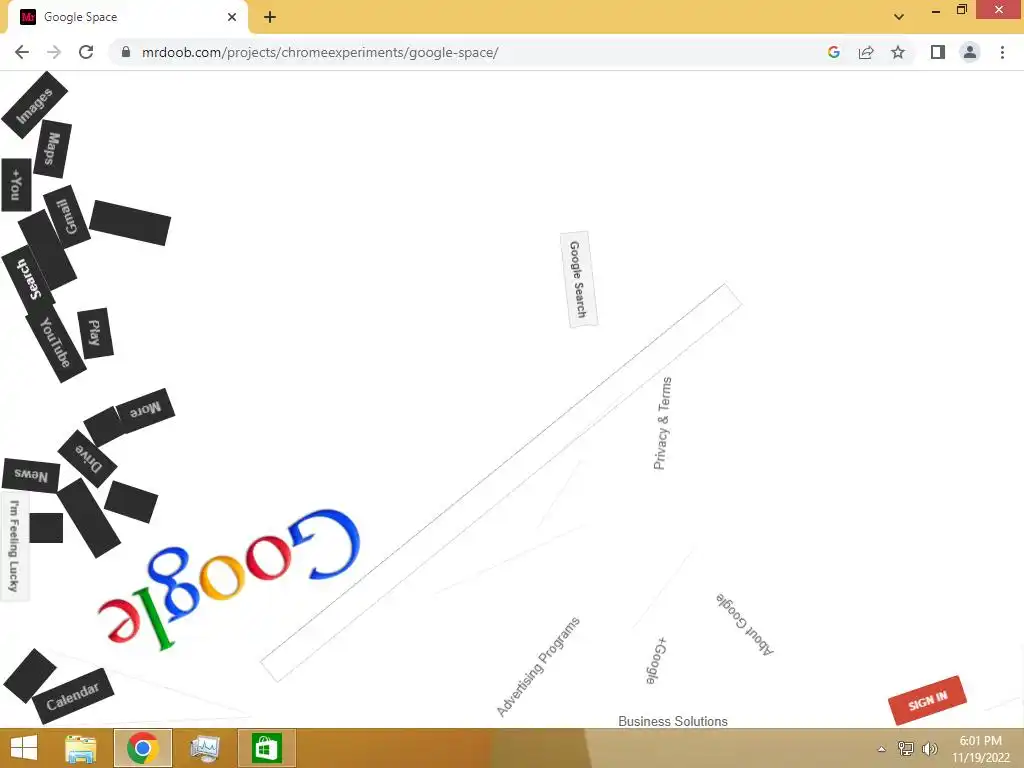Open the rotated +Google link
Image resolution: width=1024 pixels, height=768 pixels.
[656, 661]
